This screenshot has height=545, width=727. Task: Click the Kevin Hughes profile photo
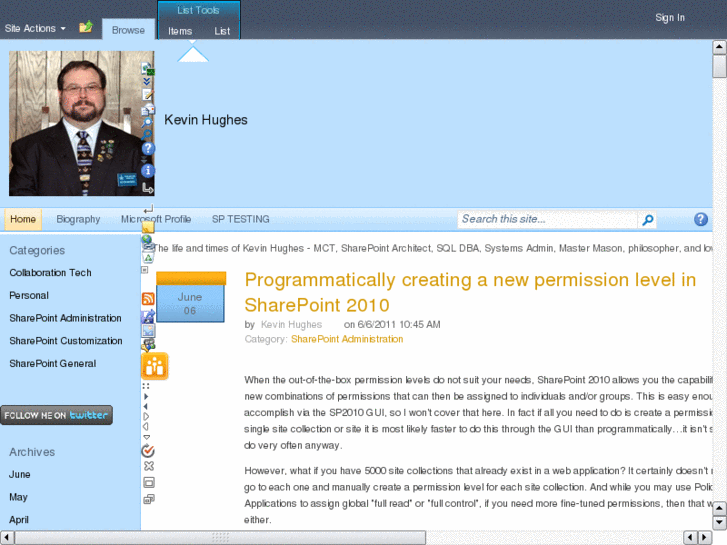(x=82, y=123)
